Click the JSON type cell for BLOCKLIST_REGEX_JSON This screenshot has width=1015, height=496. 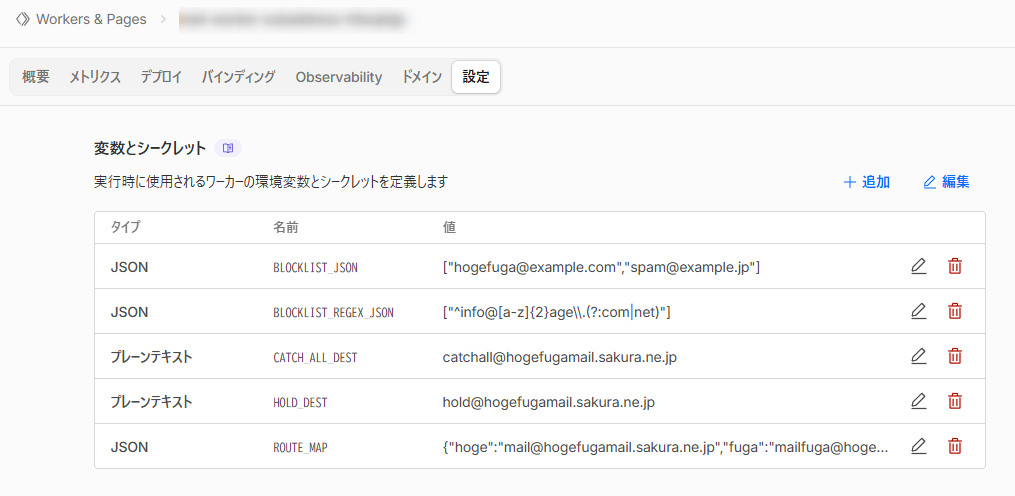coord(129,312)
